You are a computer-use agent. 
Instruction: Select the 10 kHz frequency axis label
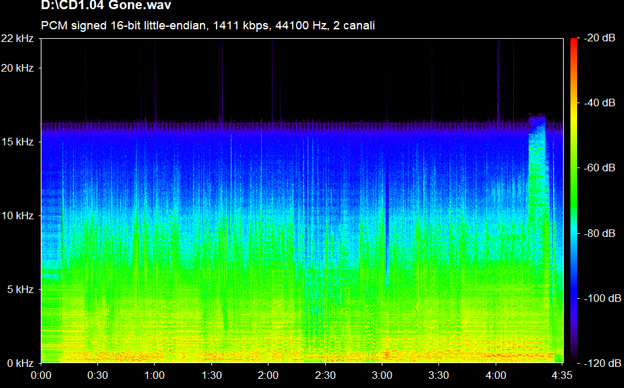pos(18,216)
